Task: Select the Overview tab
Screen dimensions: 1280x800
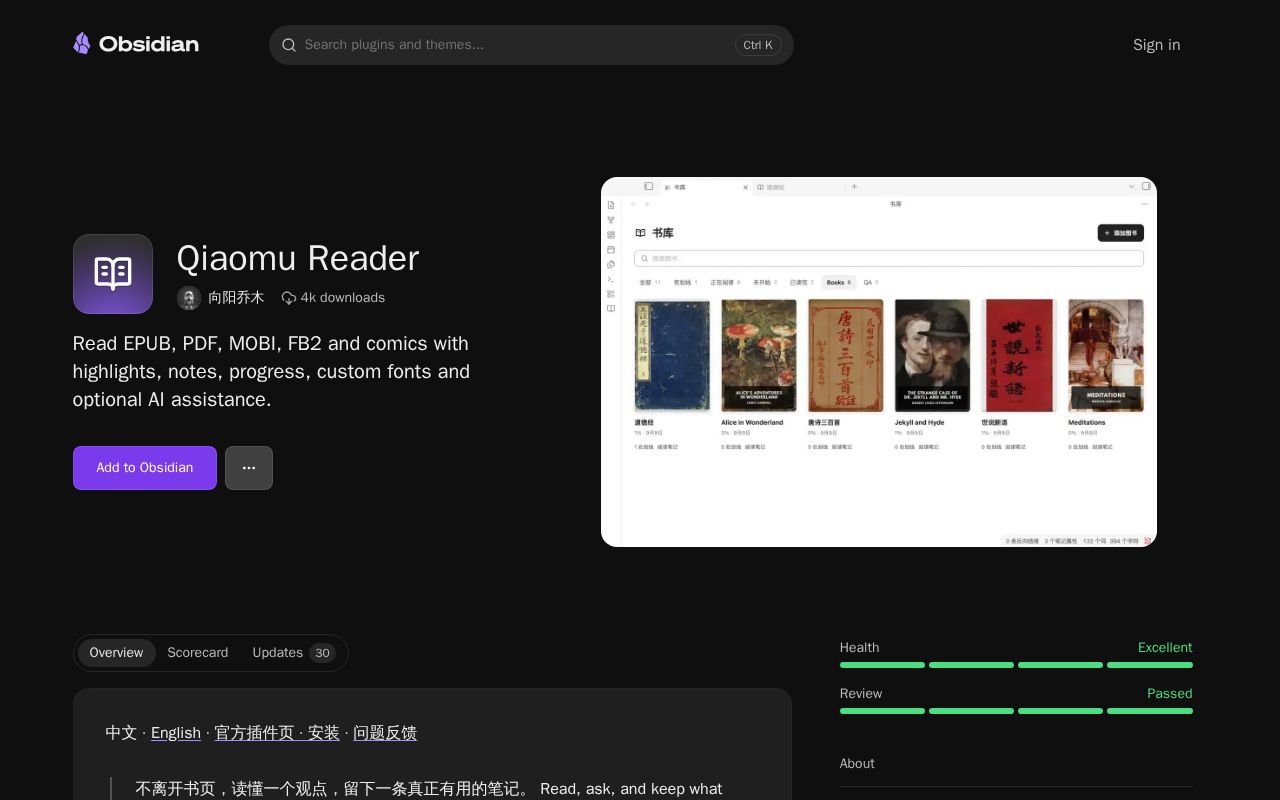Action: coord(116,653)
